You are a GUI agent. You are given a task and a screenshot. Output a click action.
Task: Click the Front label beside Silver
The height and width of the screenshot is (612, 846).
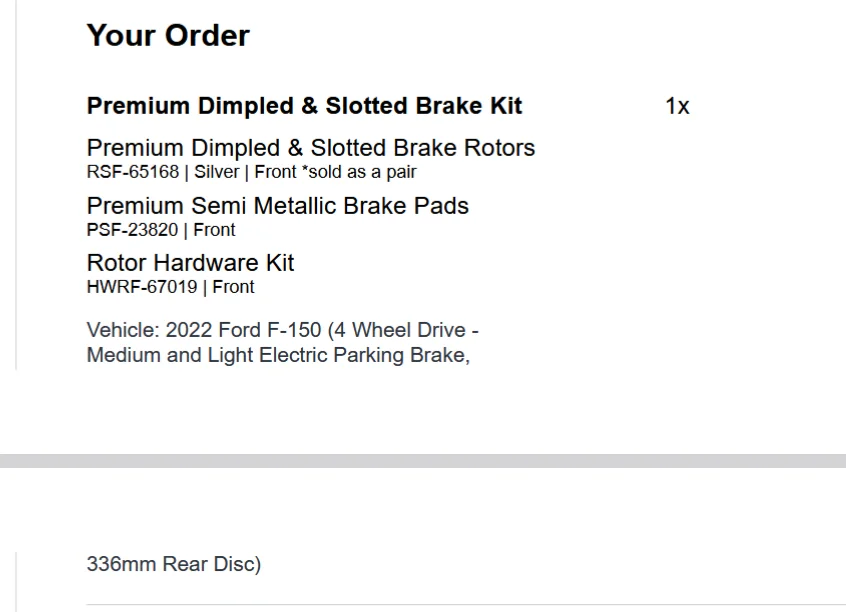pyautogui.click(x=275, y=172)
